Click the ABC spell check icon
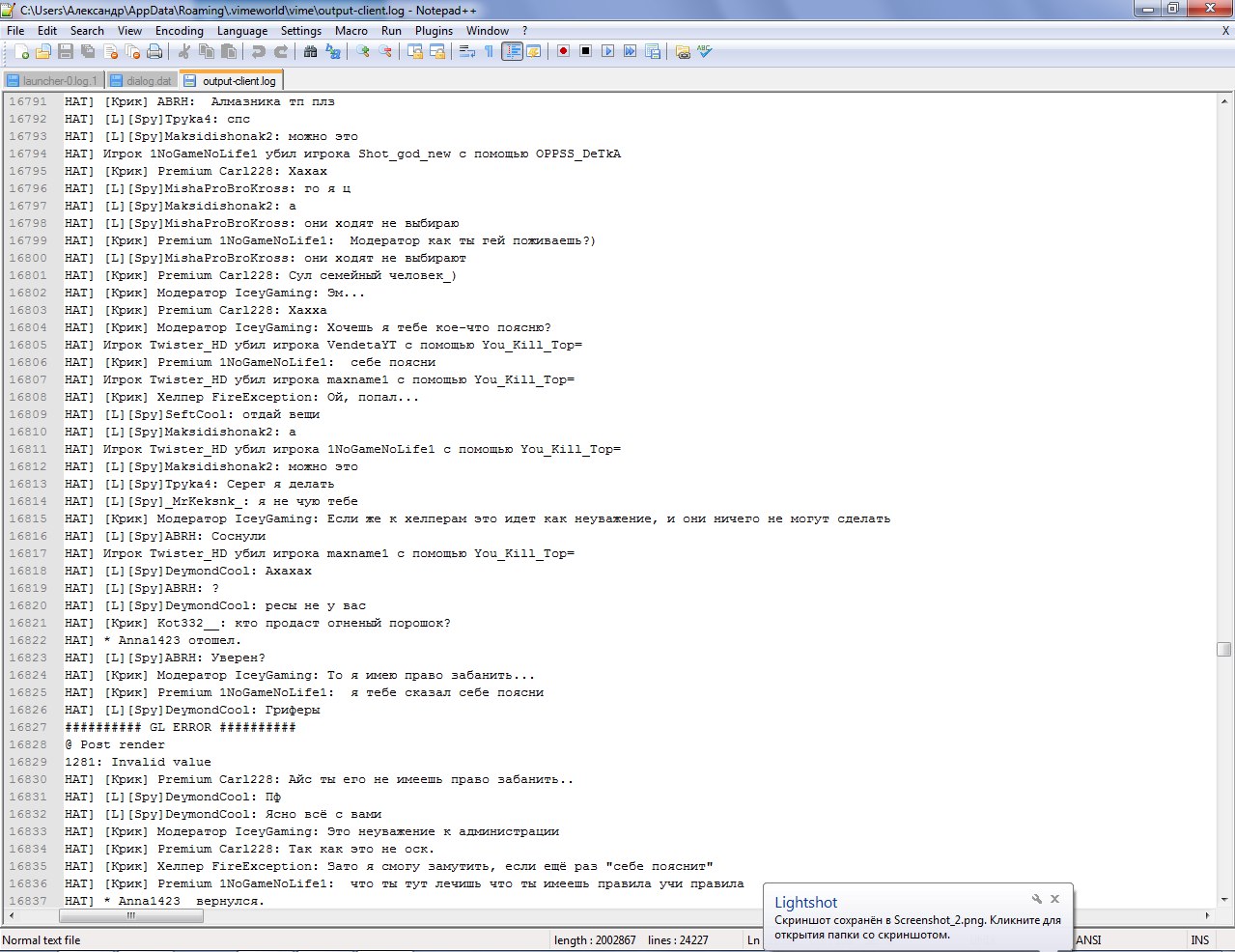This screenshot has height=952, width=1235. tap(705, 52)
